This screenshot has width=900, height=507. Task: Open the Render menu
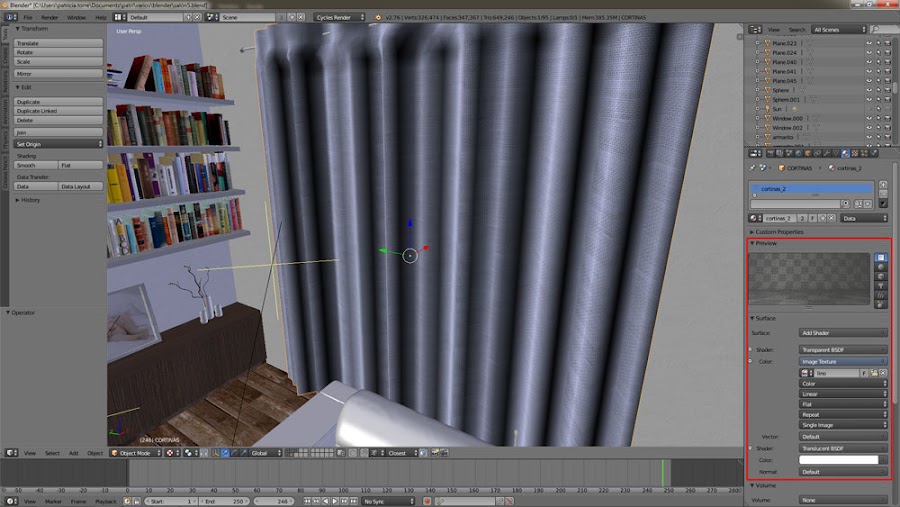[49, 17]
